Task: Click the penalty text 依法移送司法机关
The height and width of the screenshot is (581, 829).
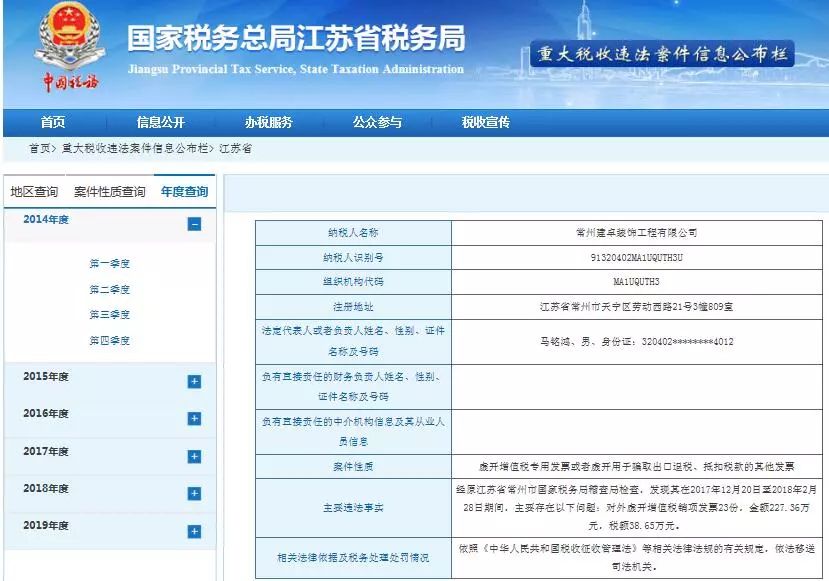Action: pos(637,558)
